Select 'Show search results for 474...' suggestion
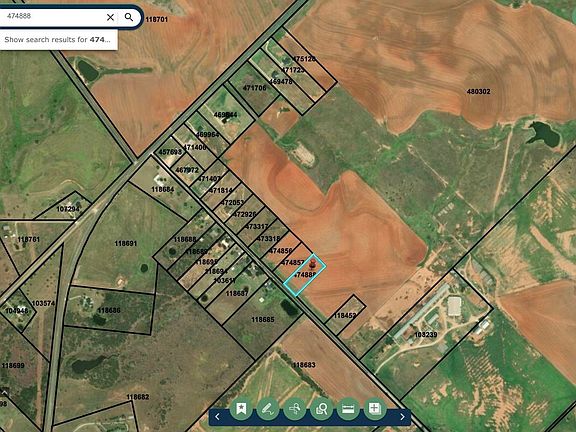Image resolution: width=576 pixels, height=432 pixels. point(58,39)
